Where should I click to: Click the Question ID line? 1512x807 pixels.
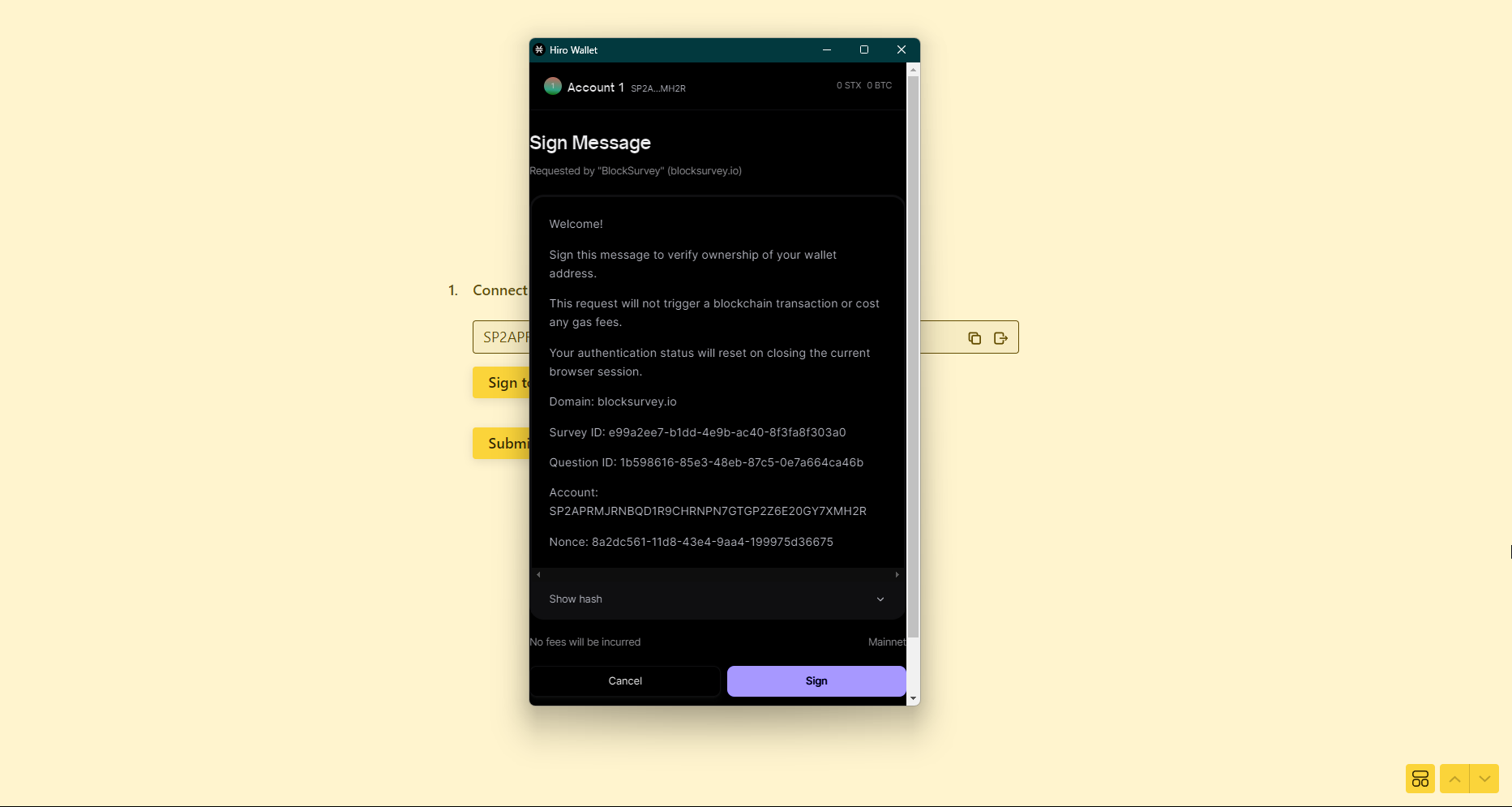[x=706, y=463]
